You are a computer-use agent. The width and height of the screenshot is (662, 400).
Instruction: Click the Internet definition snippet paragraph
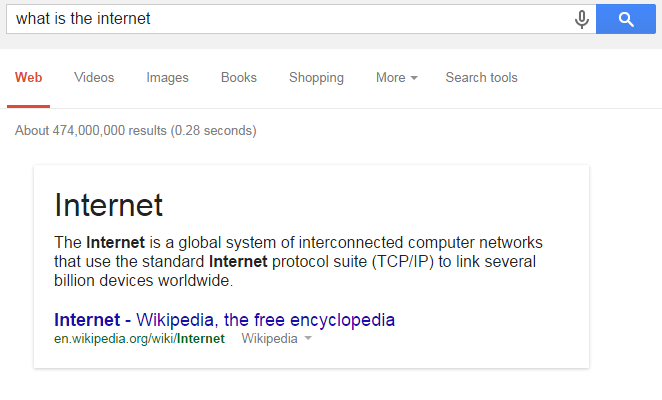pos(298,261)
